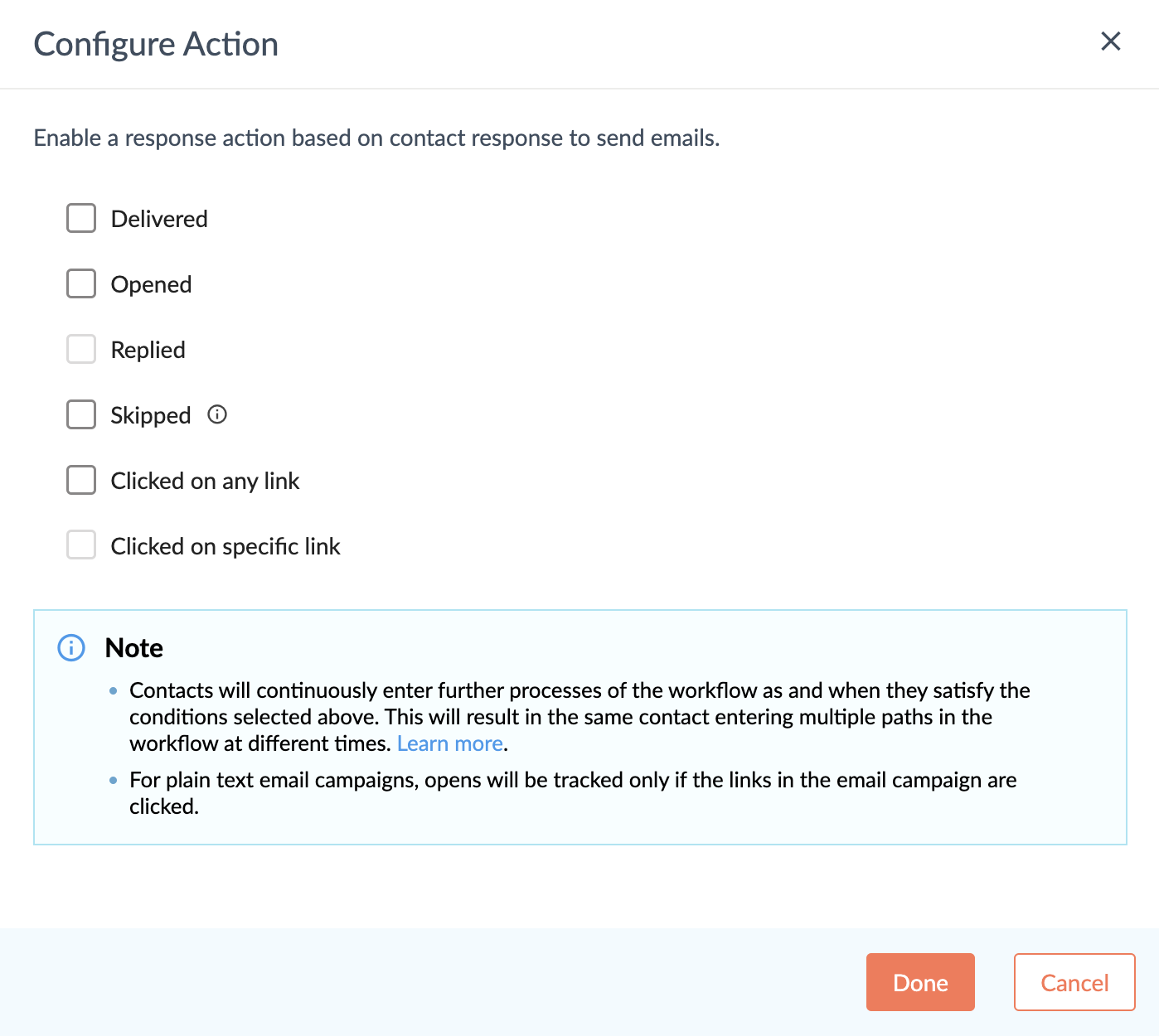Enable the Delivered checkbox

pos(81,219)
